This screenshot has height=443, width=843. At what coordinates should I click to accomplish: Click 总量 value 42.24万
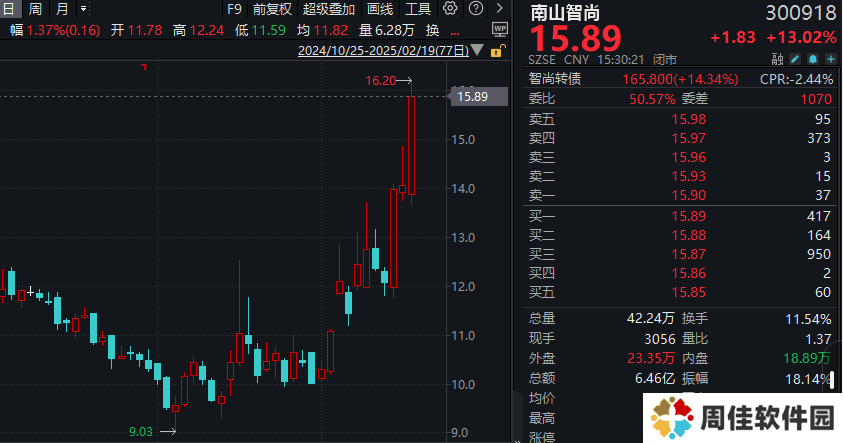[x=650, y=318]
